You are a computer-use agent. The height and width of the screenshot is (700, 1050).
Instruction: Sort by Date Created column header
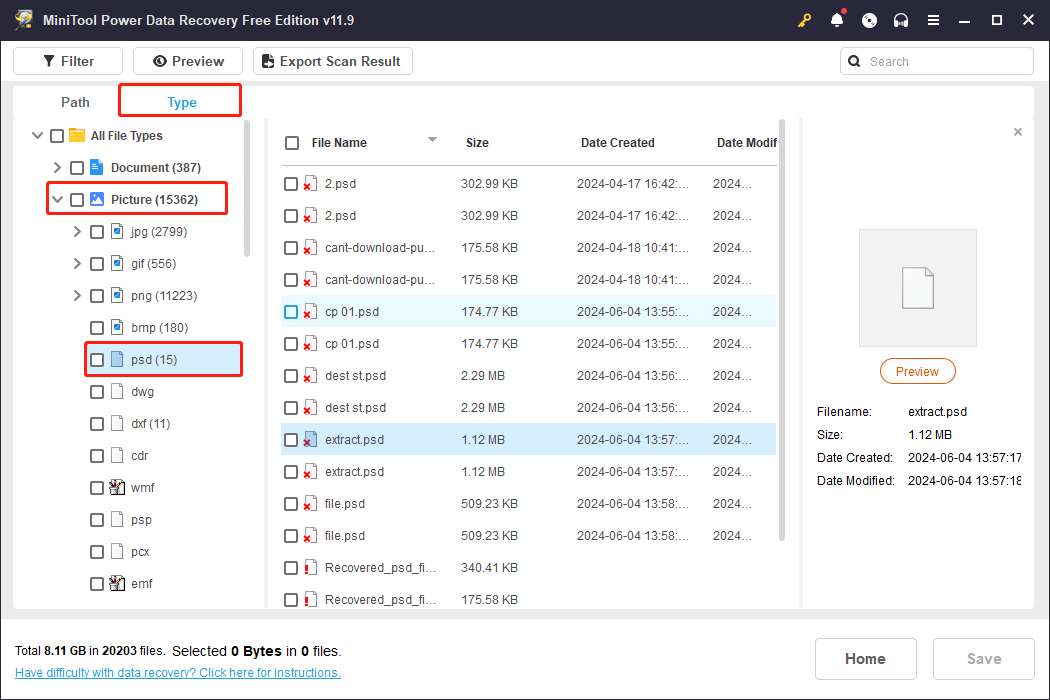pyautogui.click(x=617, y=143)
